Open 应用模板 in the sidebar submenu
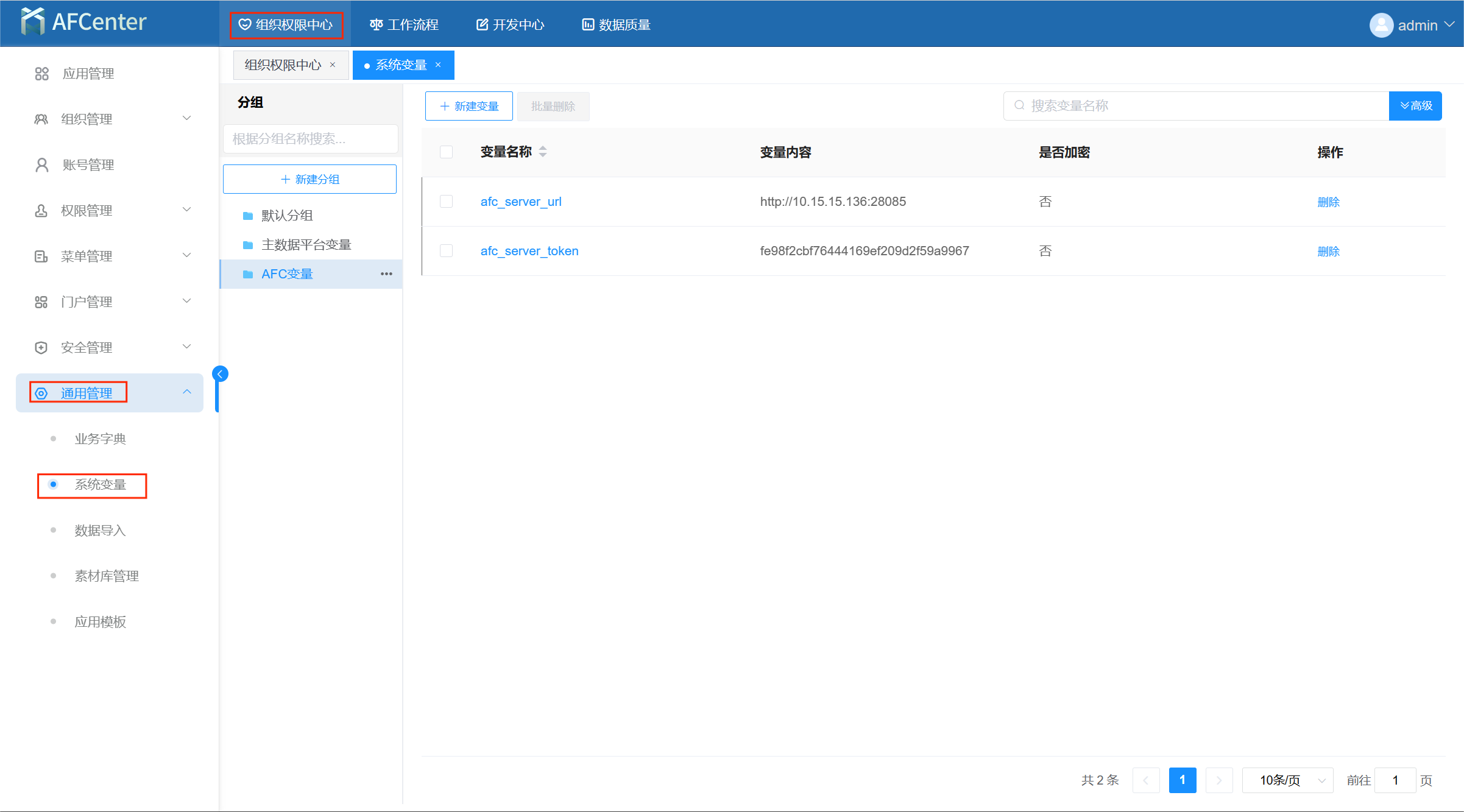 [x=101, y=622]
